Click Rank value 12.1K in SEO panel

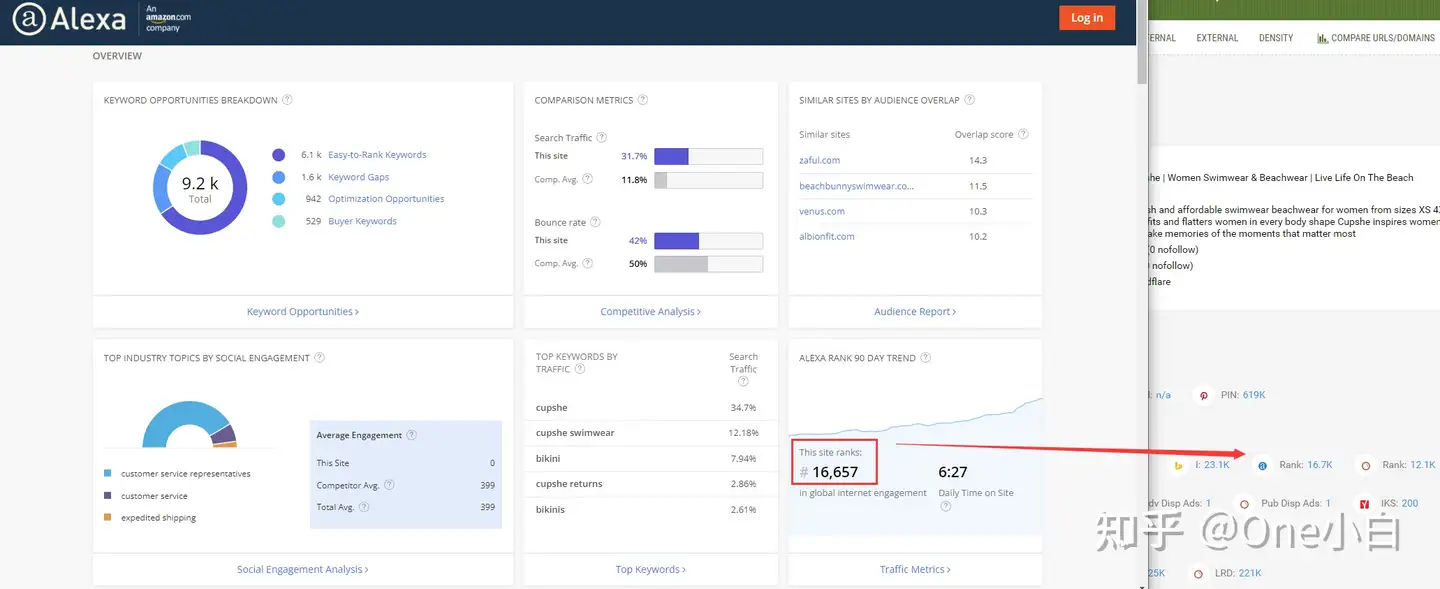(x=1422, y=465)
